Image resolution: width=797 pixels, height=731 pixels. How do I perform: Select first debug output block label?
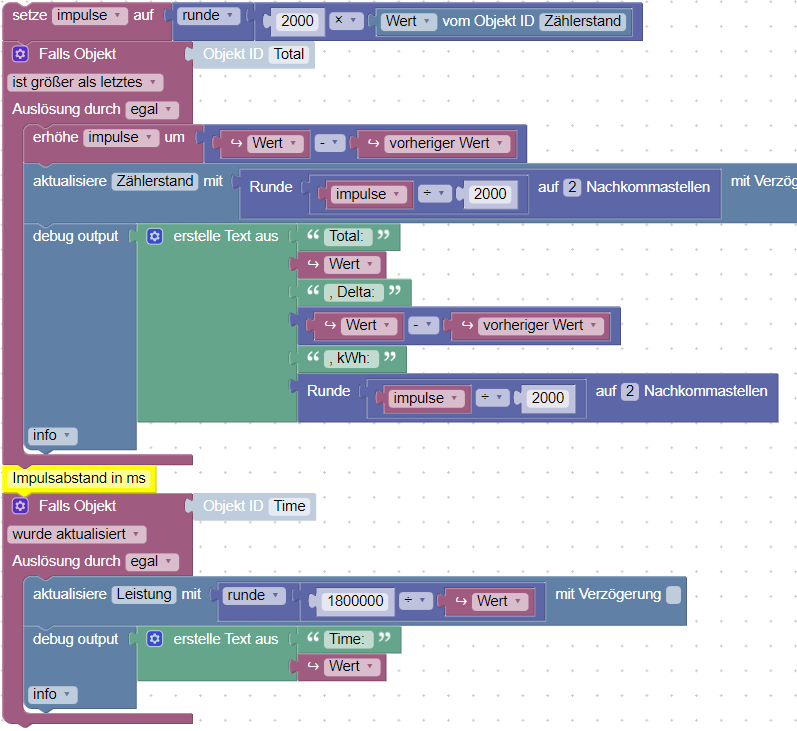pyautogui.click(x=75, y=236)
